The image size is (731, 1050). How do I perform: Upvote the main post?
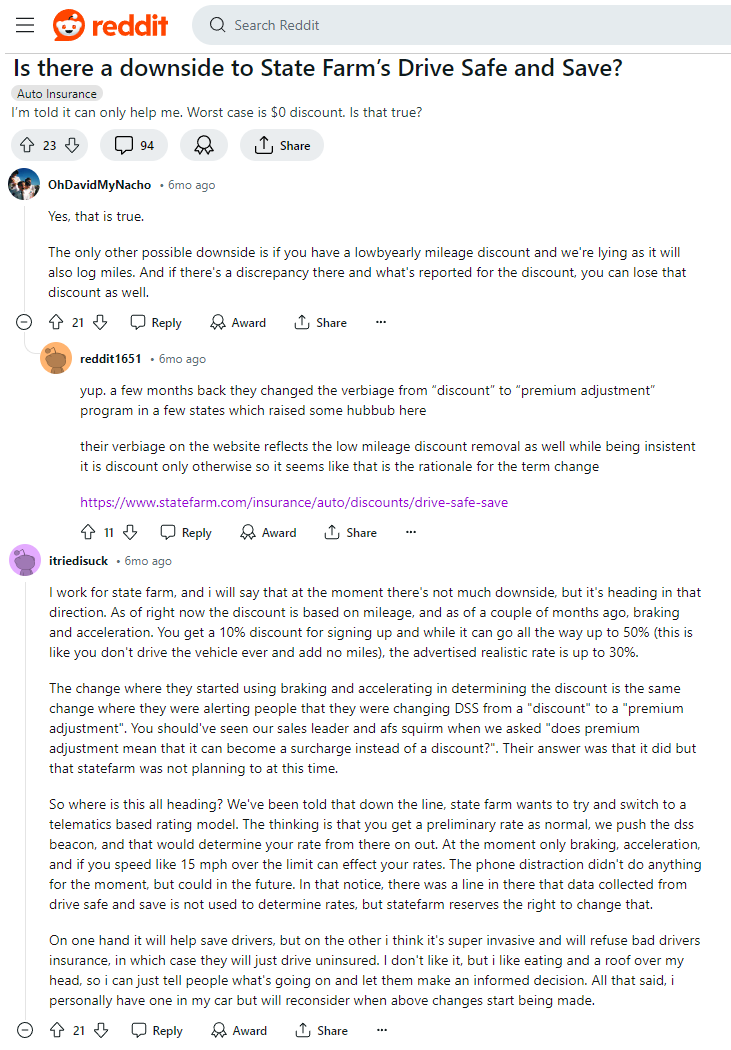click(27, 145)
